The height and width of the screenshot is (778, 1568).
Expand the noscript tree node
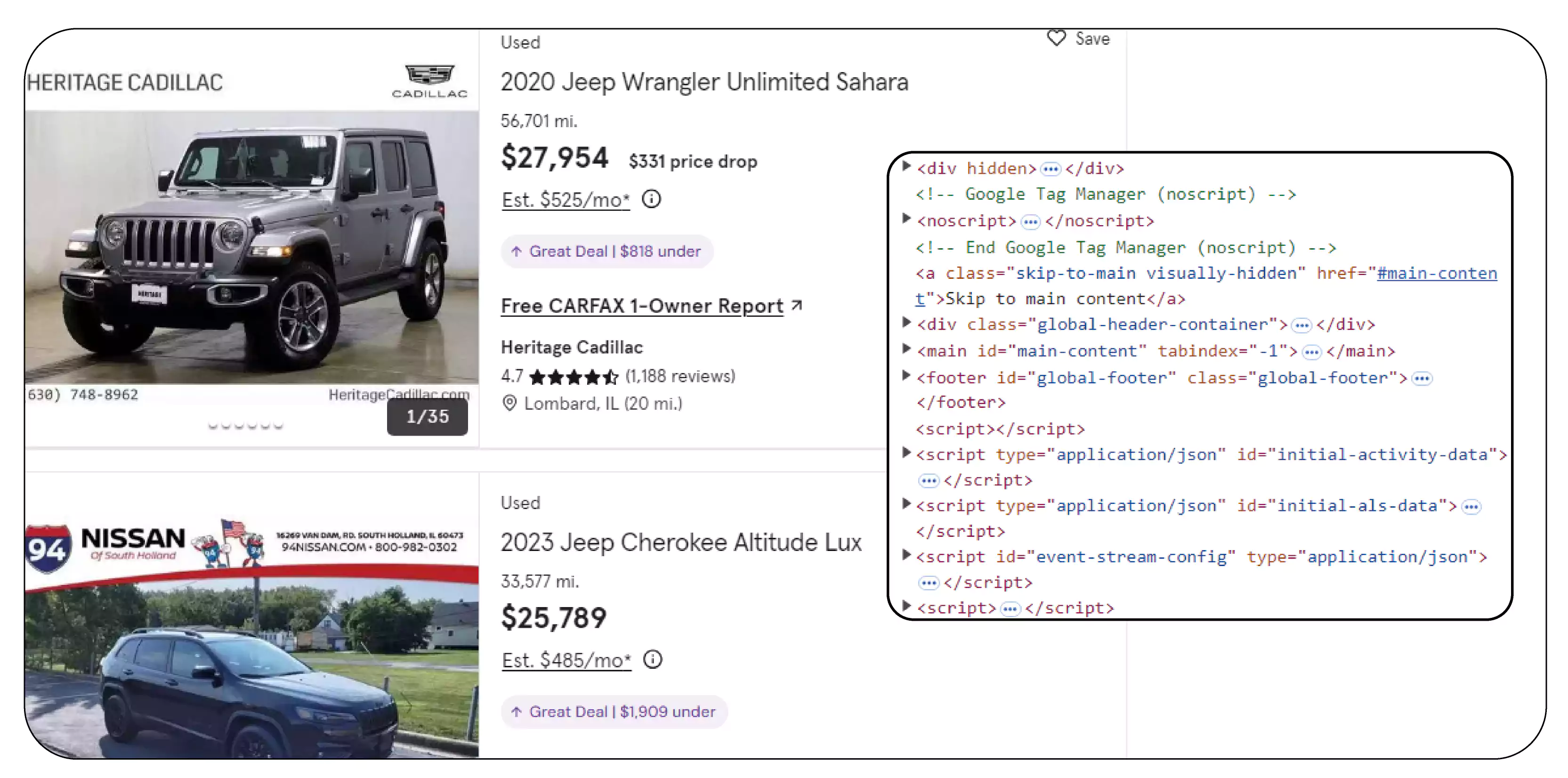click(x=906, y=219)
